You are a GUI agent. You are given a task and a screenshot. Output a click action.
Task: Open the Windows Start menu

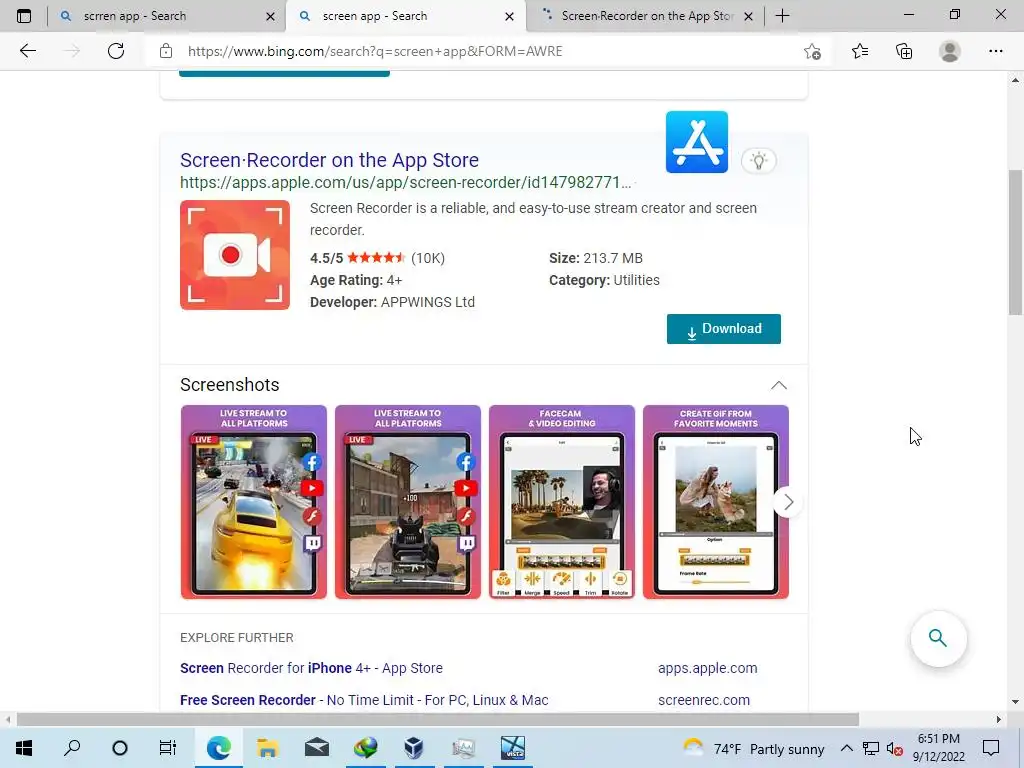pos(24,748)
